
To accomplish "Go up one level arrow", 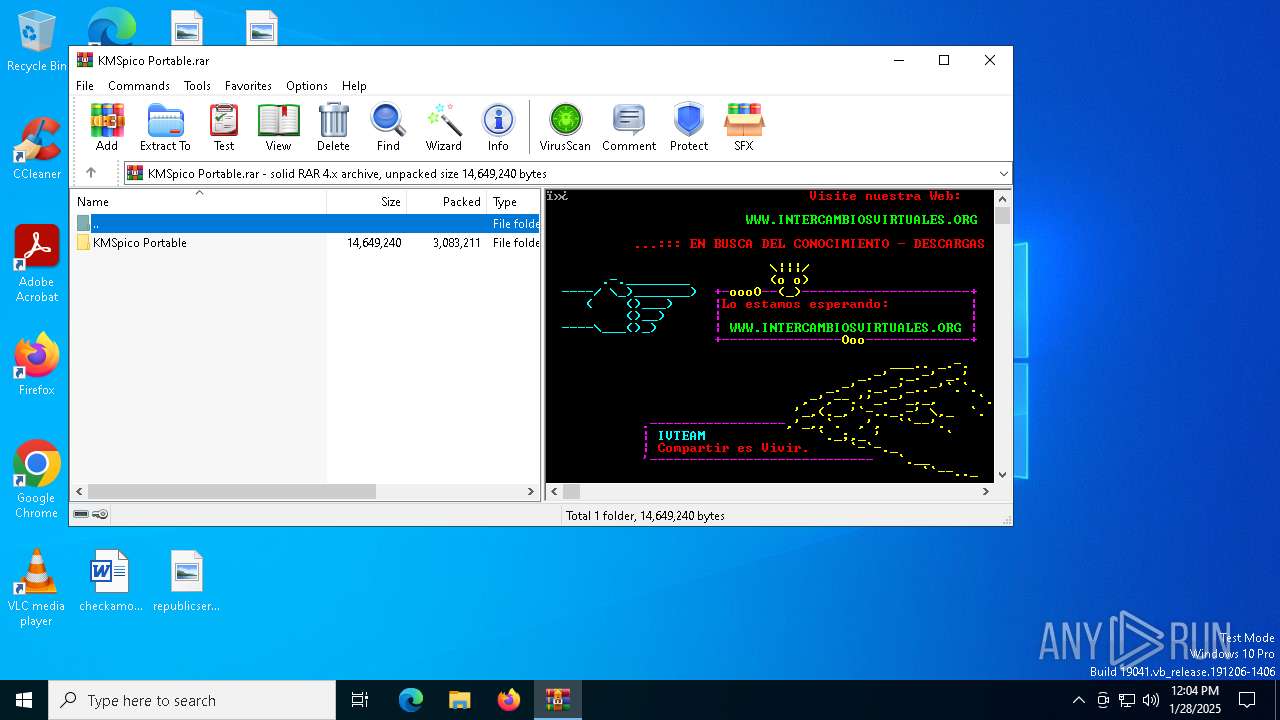I will point(91,173).
